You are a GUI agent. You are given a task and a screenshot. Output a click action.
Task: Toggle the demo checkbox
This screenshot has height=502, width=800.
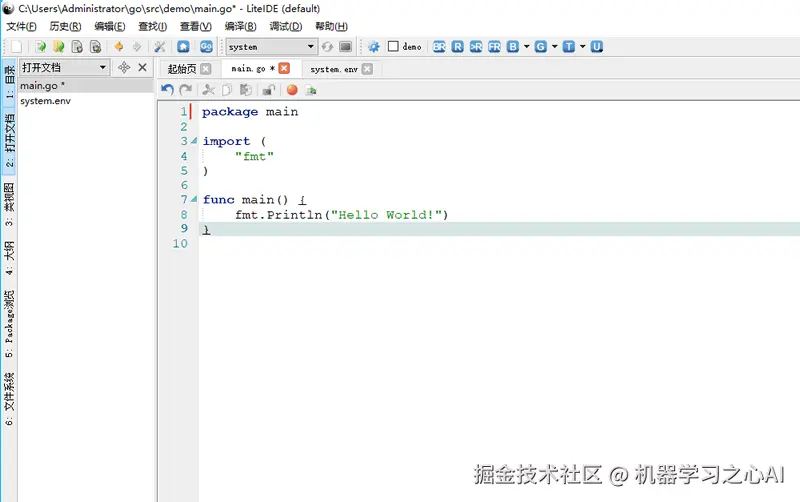pos(393,46)
